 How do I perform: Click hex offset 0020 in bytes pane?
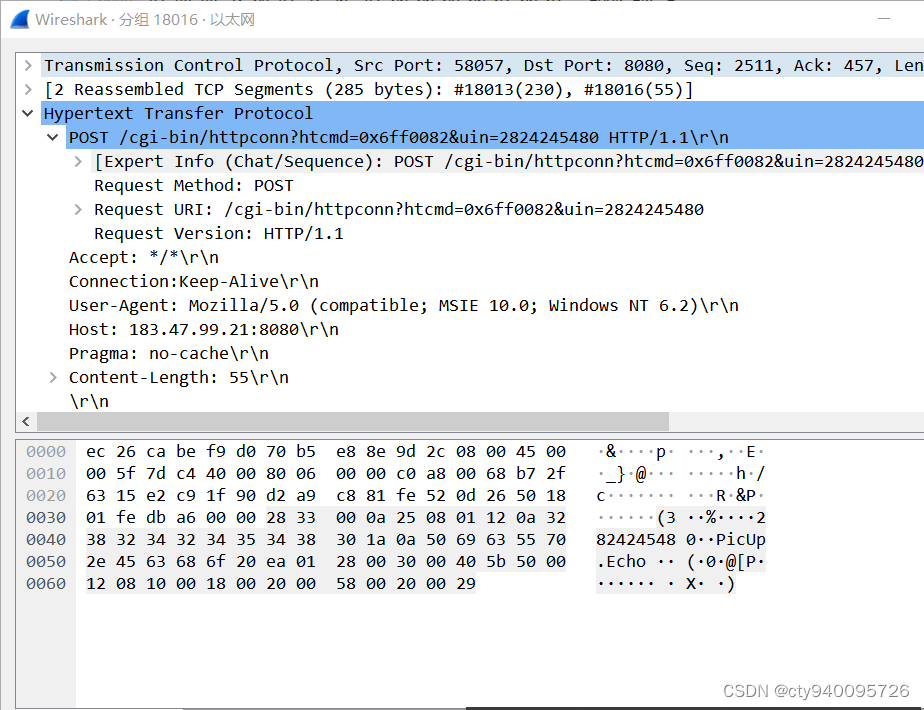46,496
